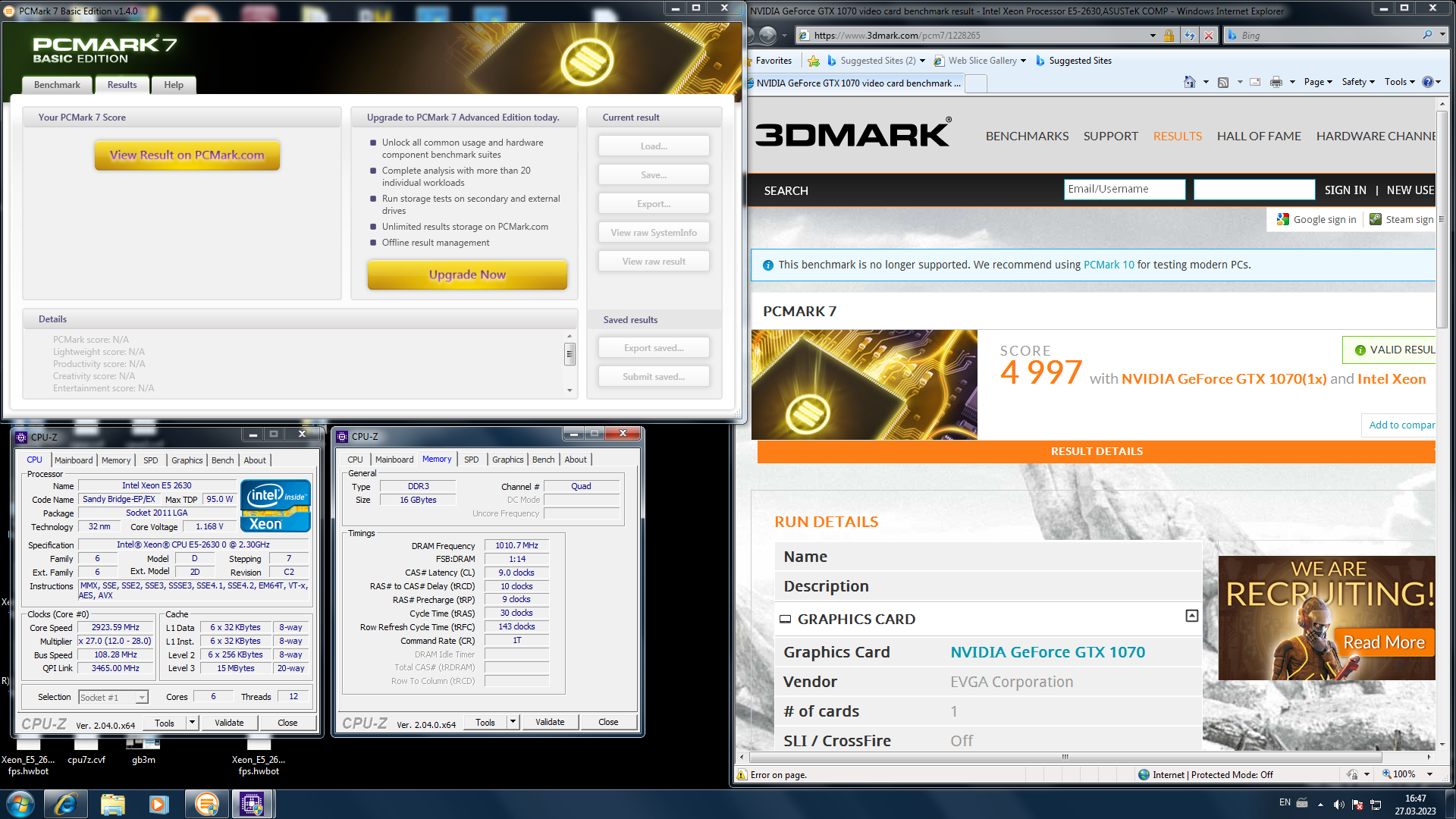This screenshot has height=819, width=1456.
Task: Select the Mainboard tab in left CPU-Z
Action: pos(74,460)
